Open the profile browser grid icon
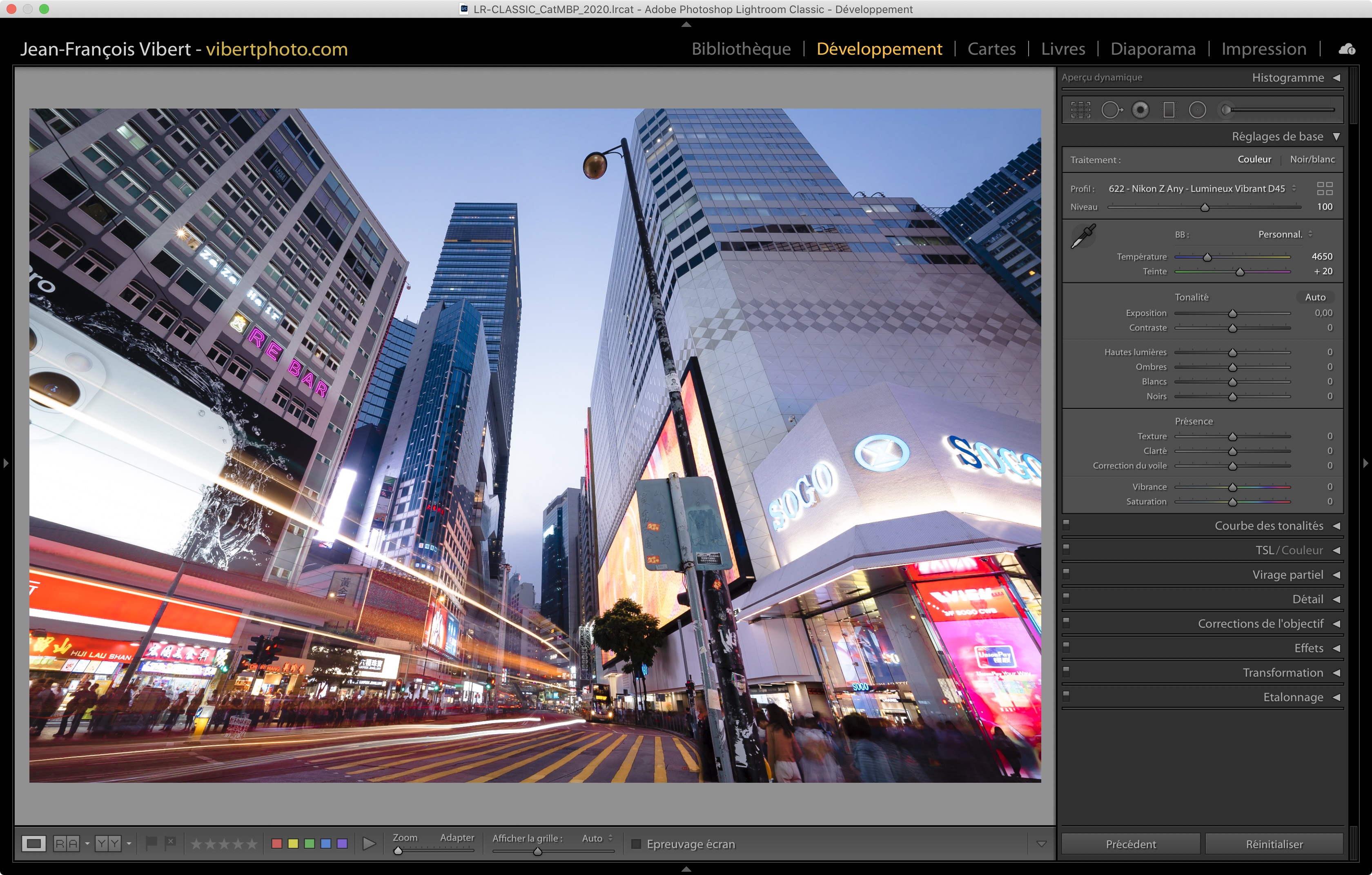Viewport: 1372px width, 875px height. click(x=1325, y=189)
